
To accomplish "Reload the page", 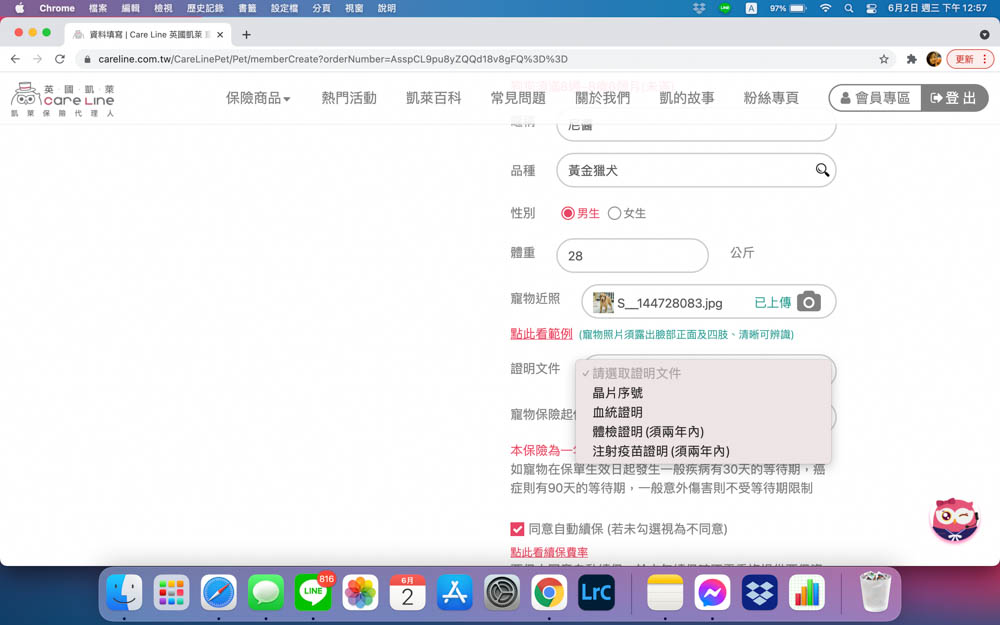I will 59,59.
